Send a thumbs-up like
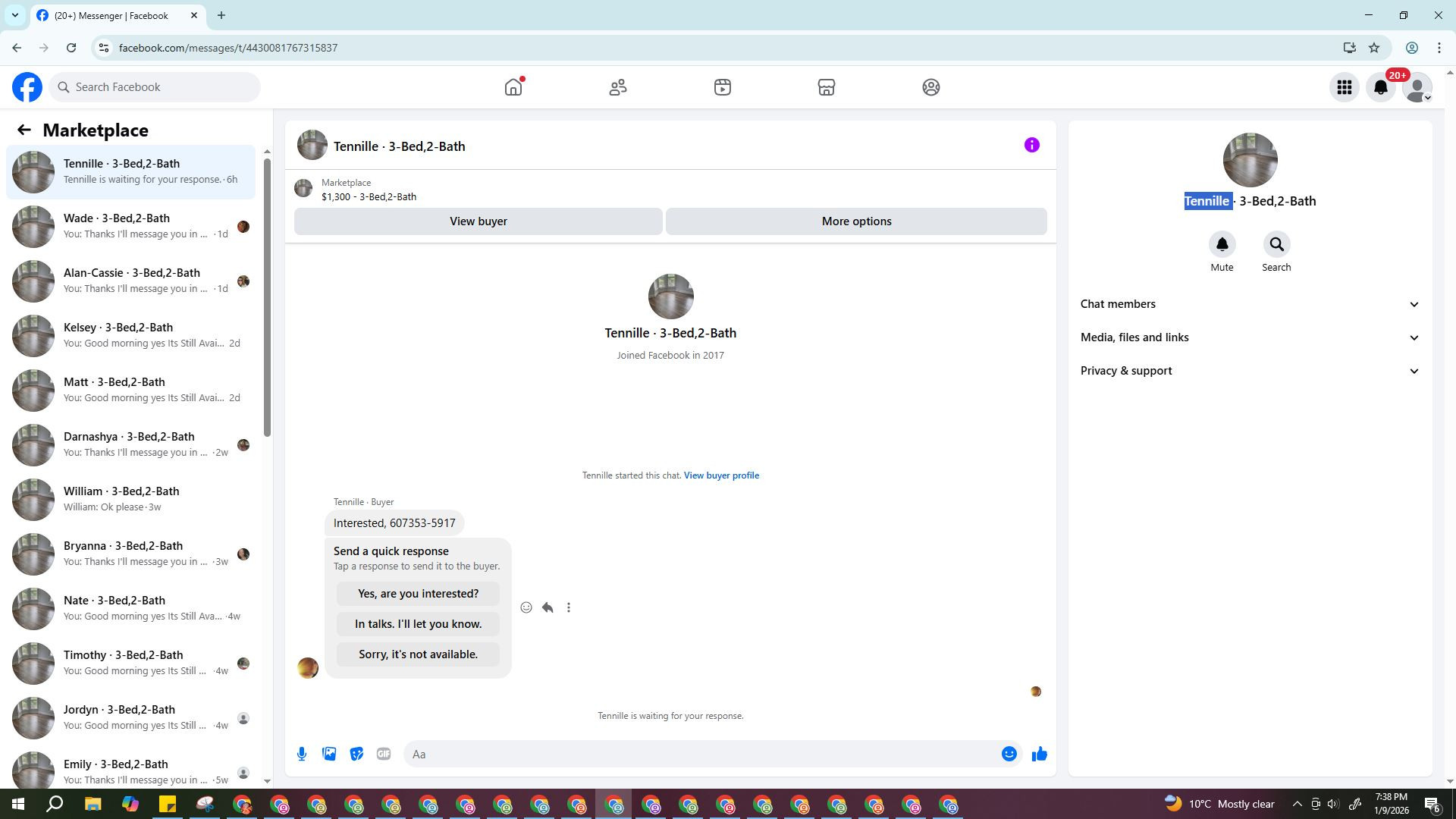This screenshot has height=819, width=1456. coord(1039,754)
